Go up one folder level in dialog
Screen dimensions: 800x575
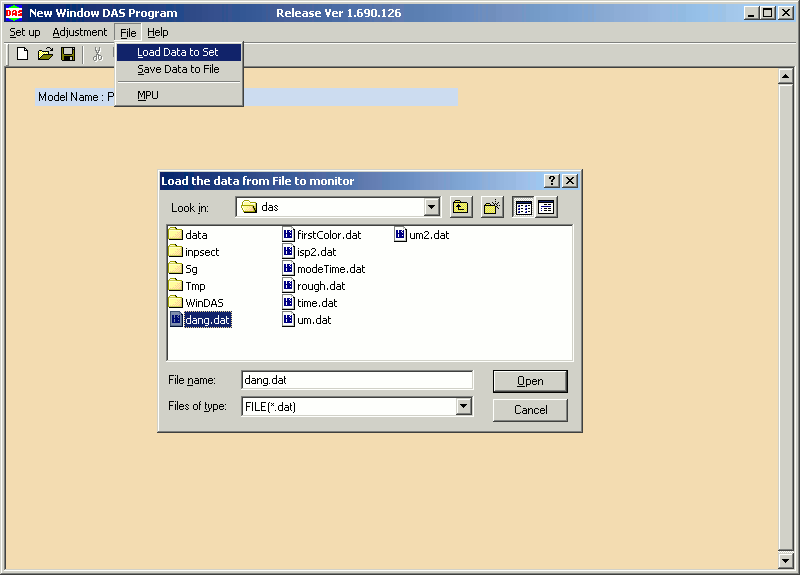461,207
